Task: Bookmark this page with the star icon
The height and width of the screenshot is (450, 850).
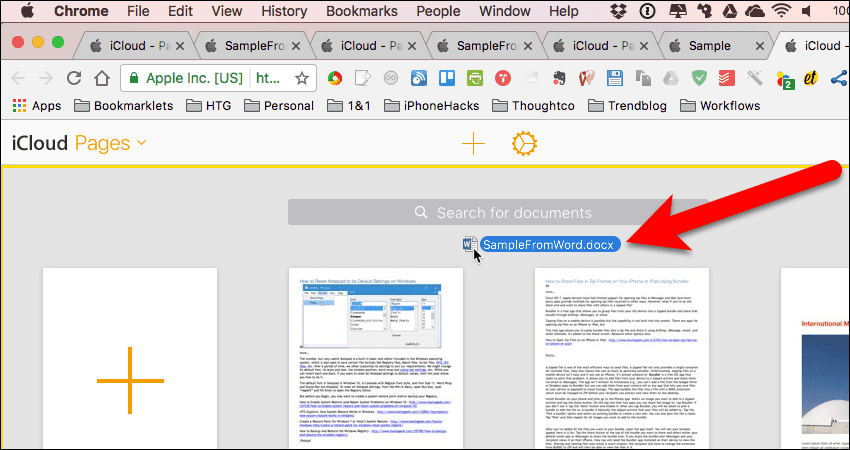Action: click(302, 79)
